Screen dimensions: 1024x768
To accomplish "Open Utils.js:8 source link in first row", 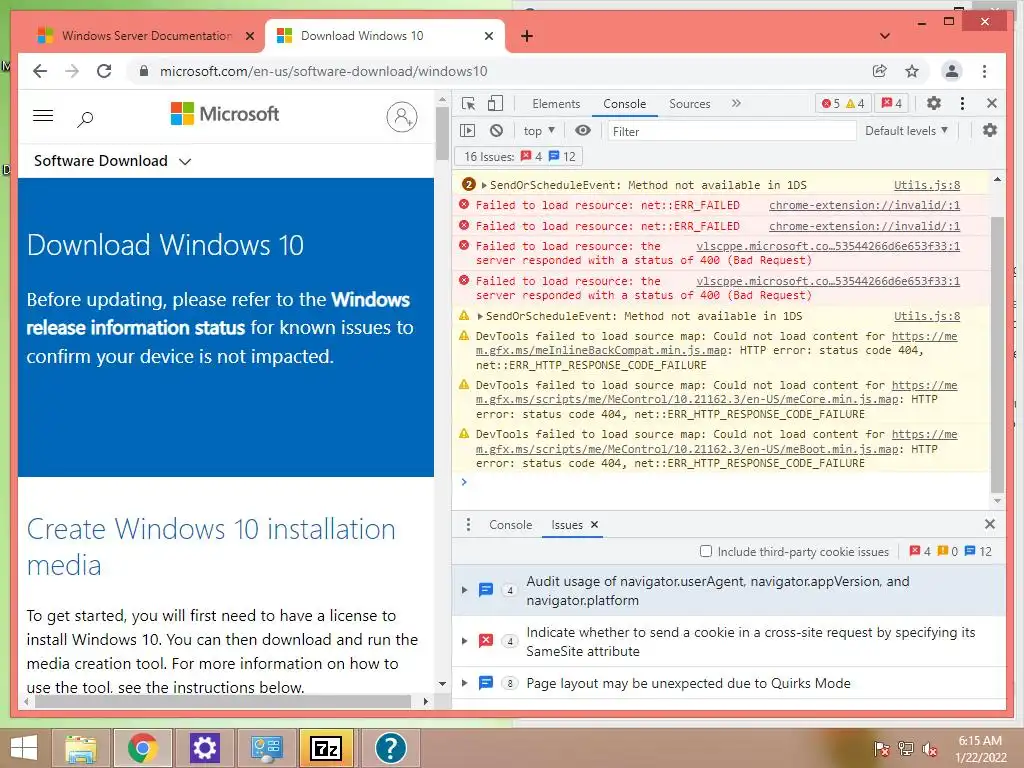I will click(927, 185).
